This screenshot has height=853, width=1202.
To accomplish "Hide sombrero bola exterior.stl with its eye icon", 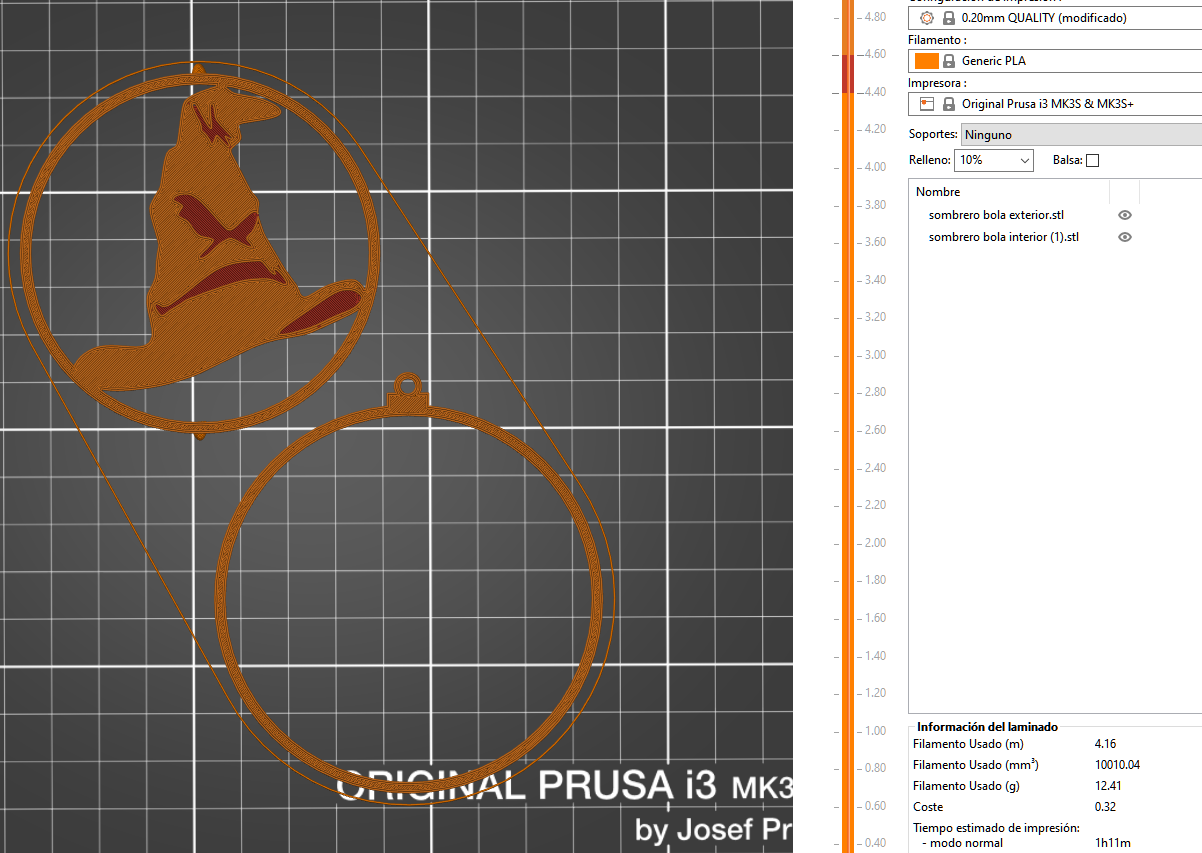I will [1125, 215].
